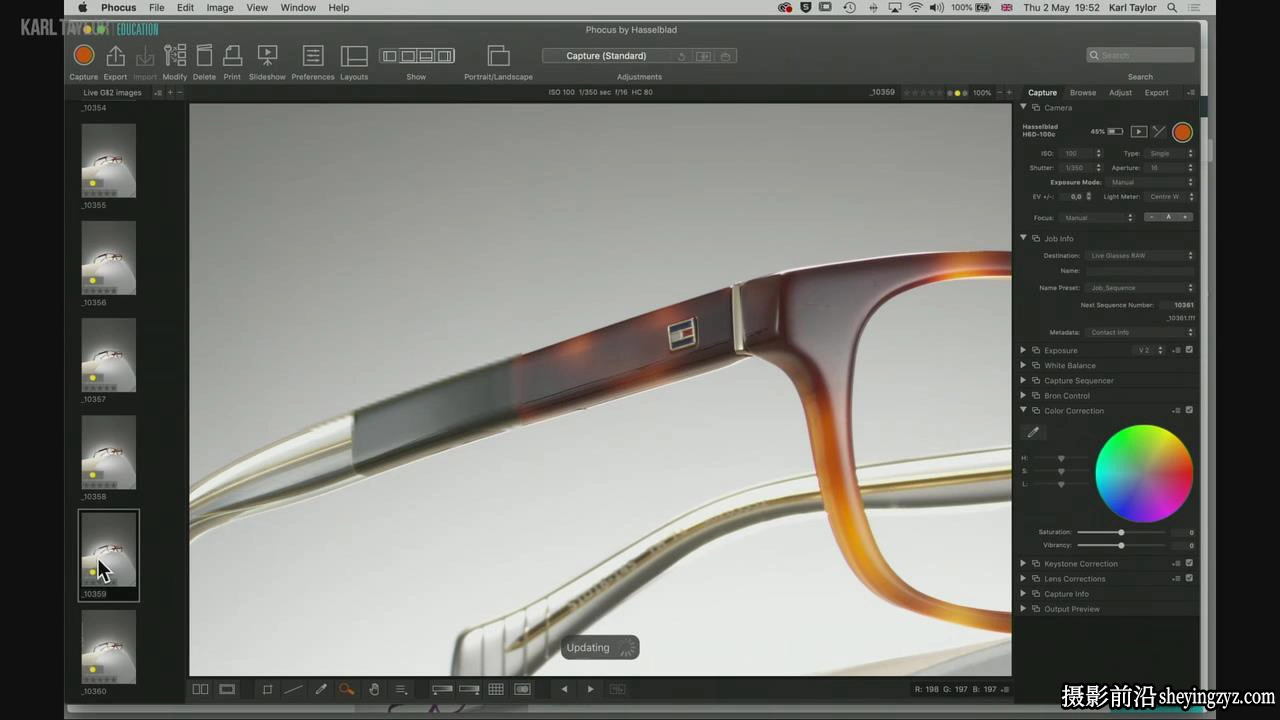This screenshot has width=1280, height=720.
Task: Select thumbnail _10360
Action: 108,647
